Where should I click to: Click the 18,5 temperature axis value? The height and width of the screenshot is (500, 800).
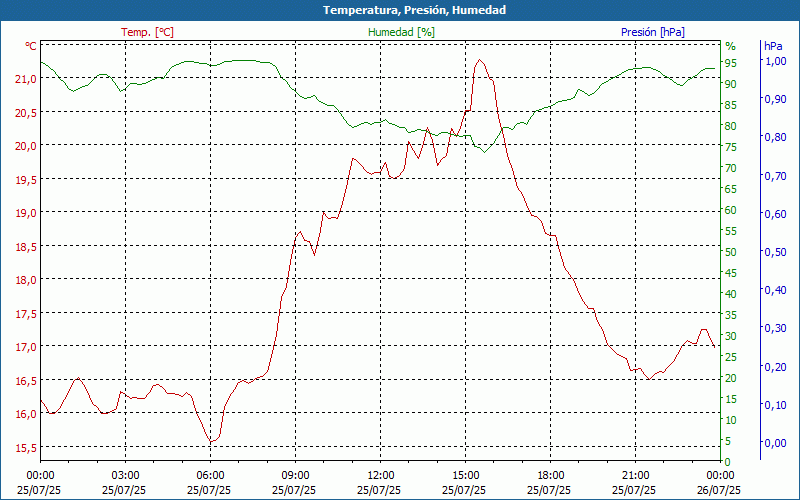click(27, 246)
